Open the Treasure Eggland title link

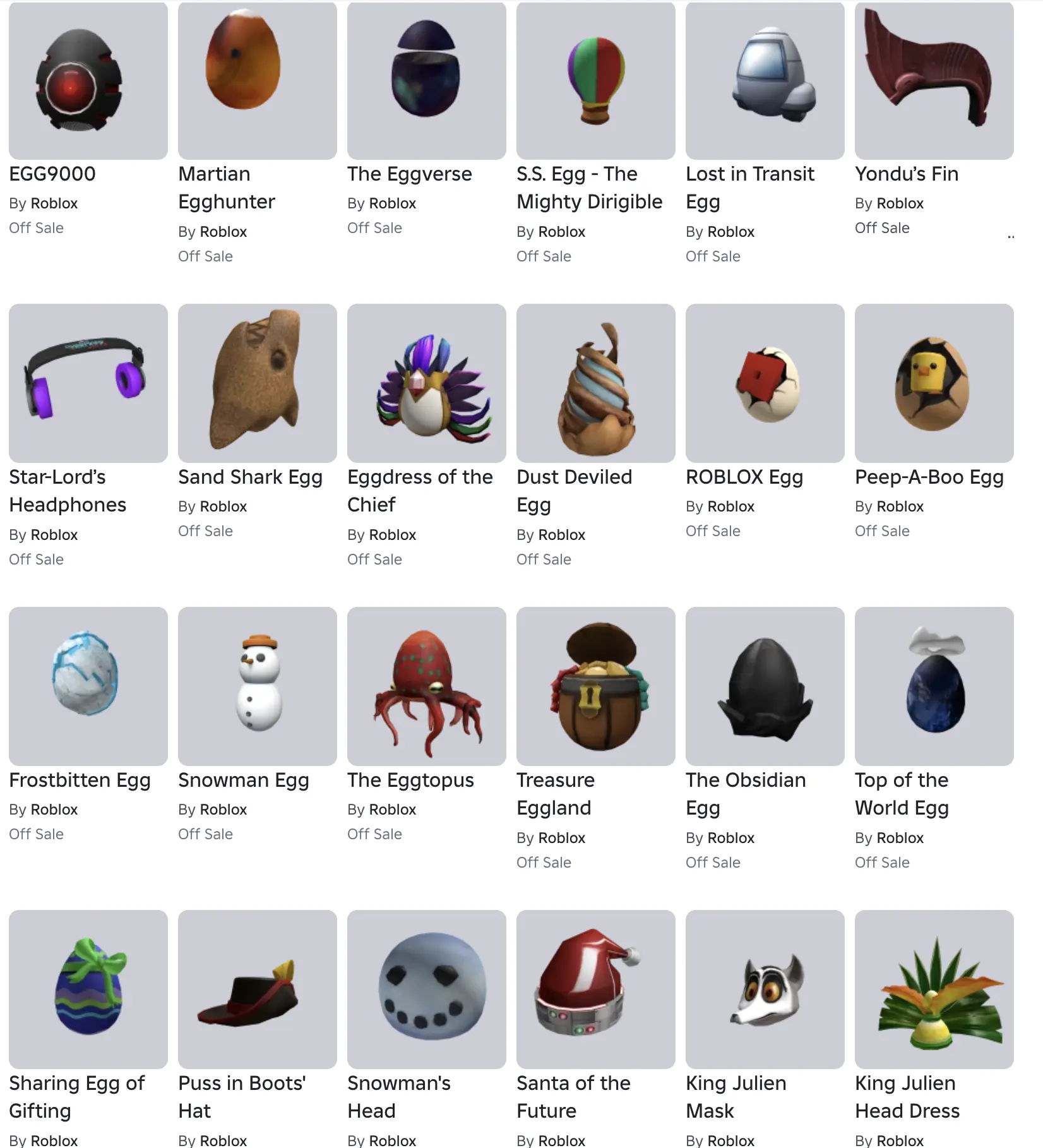point(556,794)
